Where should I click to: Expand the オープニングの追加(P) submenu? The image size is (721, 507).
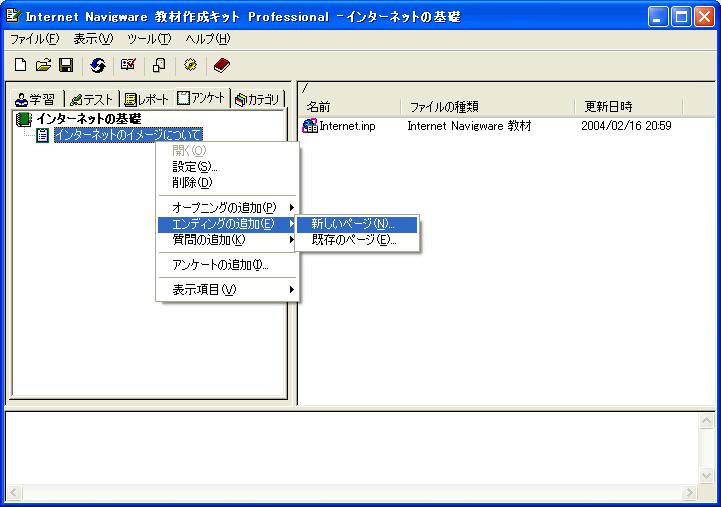[228, 208]
